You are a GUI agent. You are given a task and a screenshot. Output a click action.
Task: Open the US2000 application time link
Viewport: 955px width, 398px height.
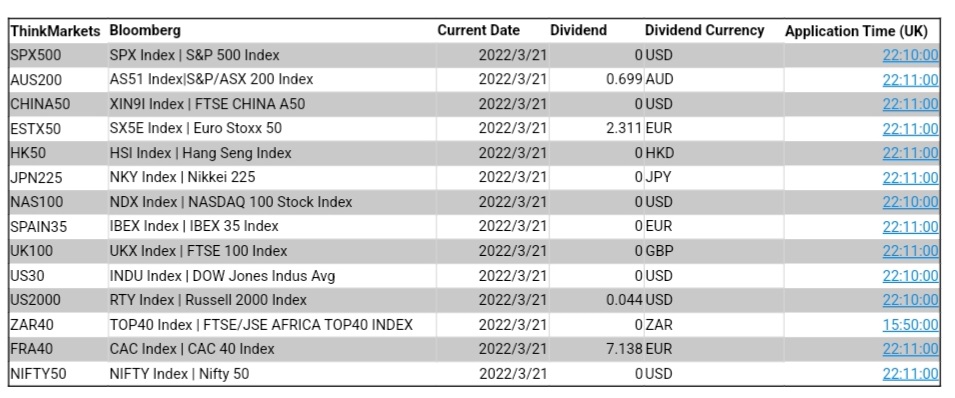tap(911, 300)
